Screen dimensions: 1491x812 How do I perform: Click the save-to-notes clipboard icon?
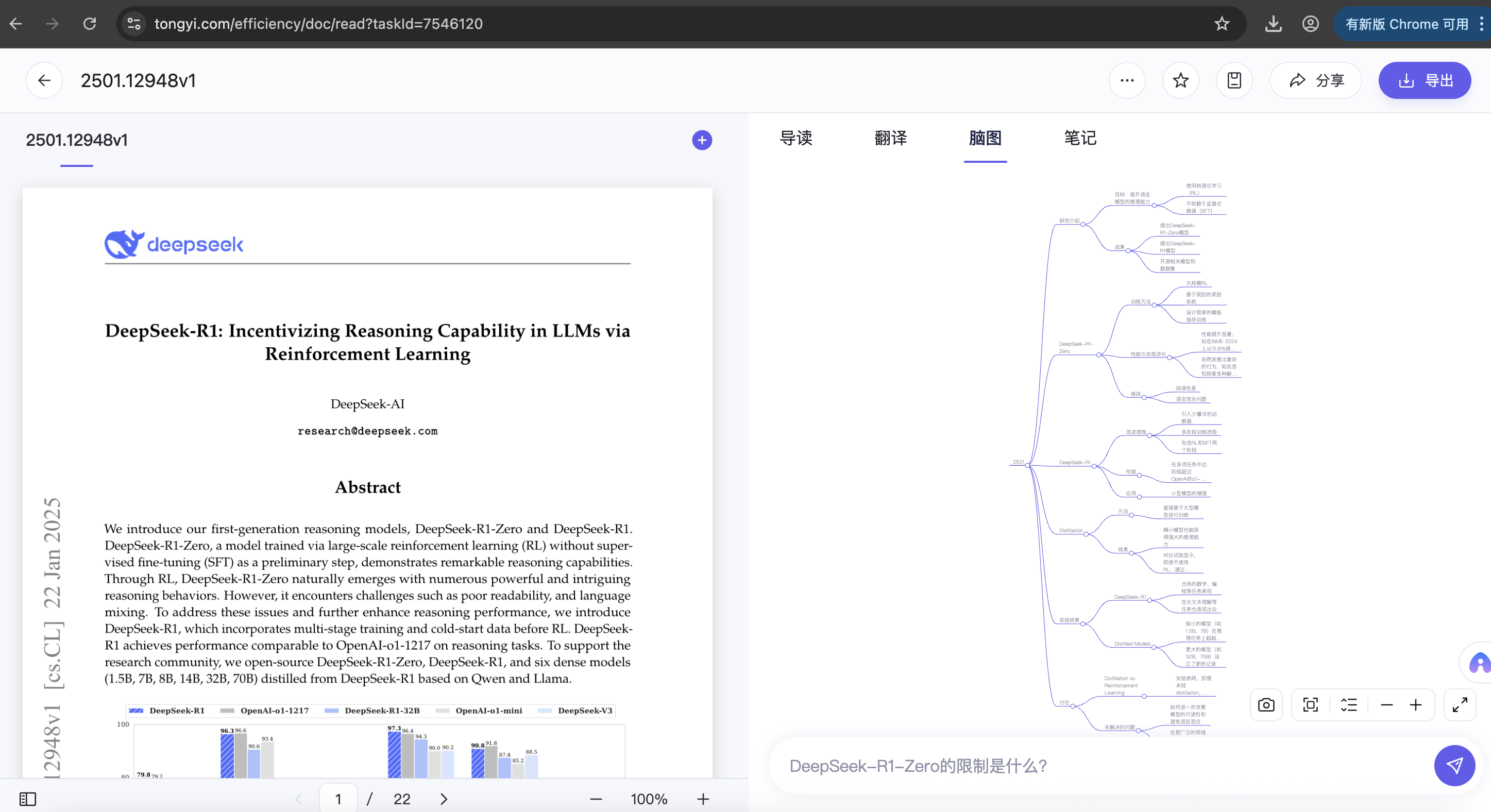(x=1234, y=80)
